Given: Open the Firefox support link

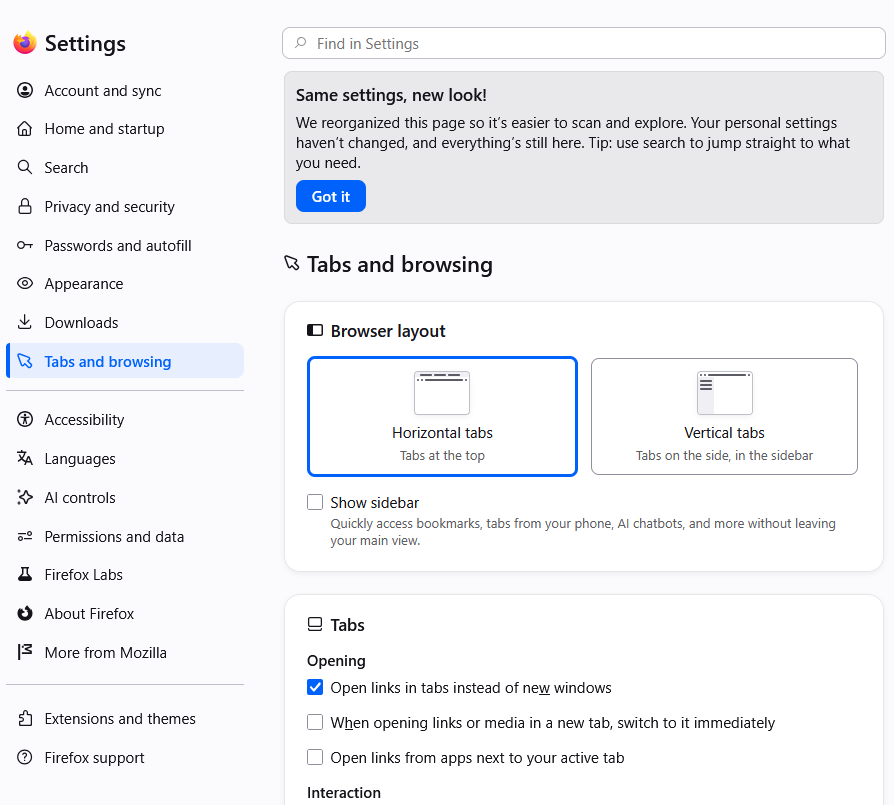Looking at the screenshot, I should click(x=125, y=757).
